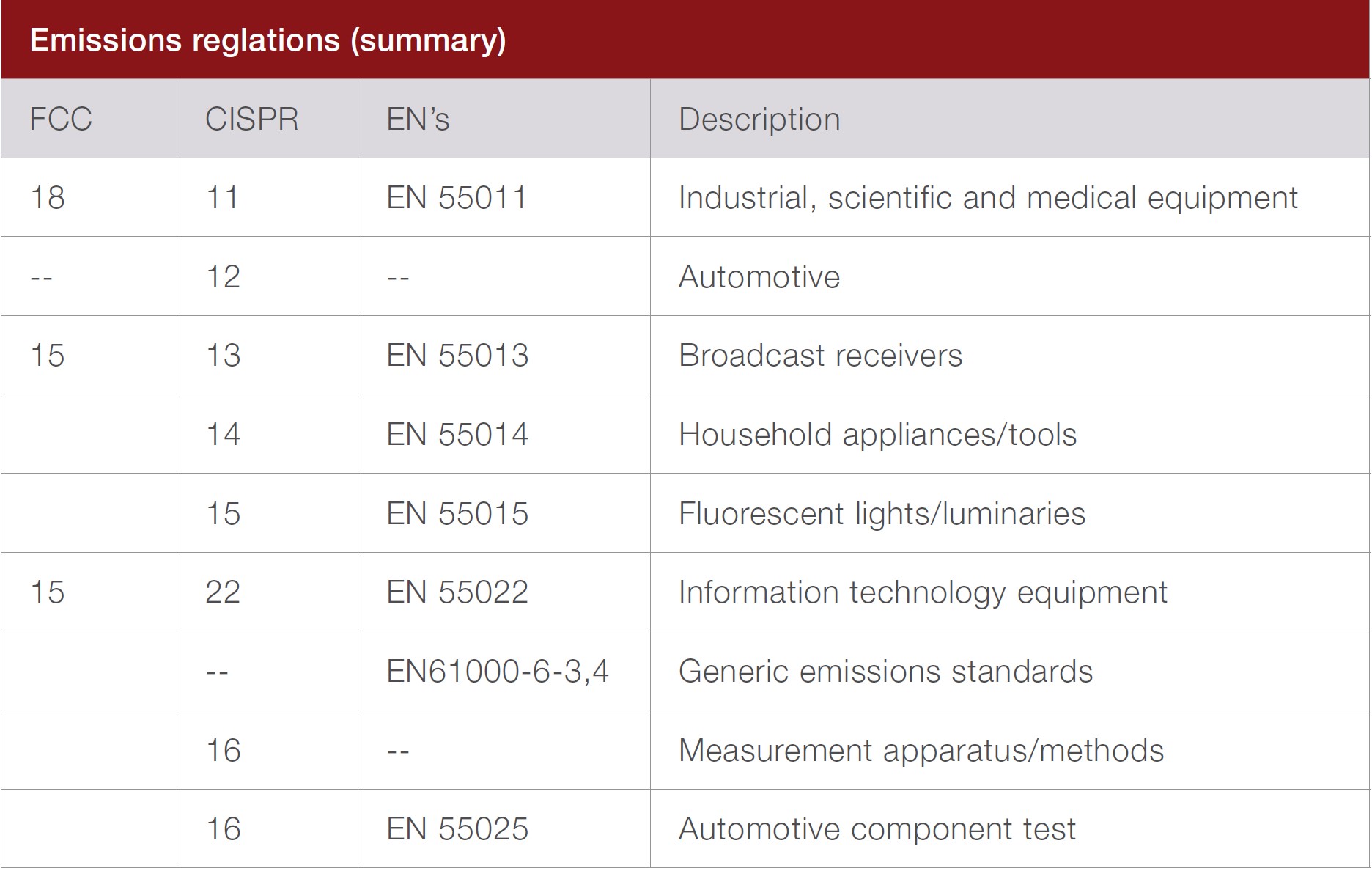Screen dimensions: 1372x871
Task: Select "Household appliances/tools" text
Action: 877,435
